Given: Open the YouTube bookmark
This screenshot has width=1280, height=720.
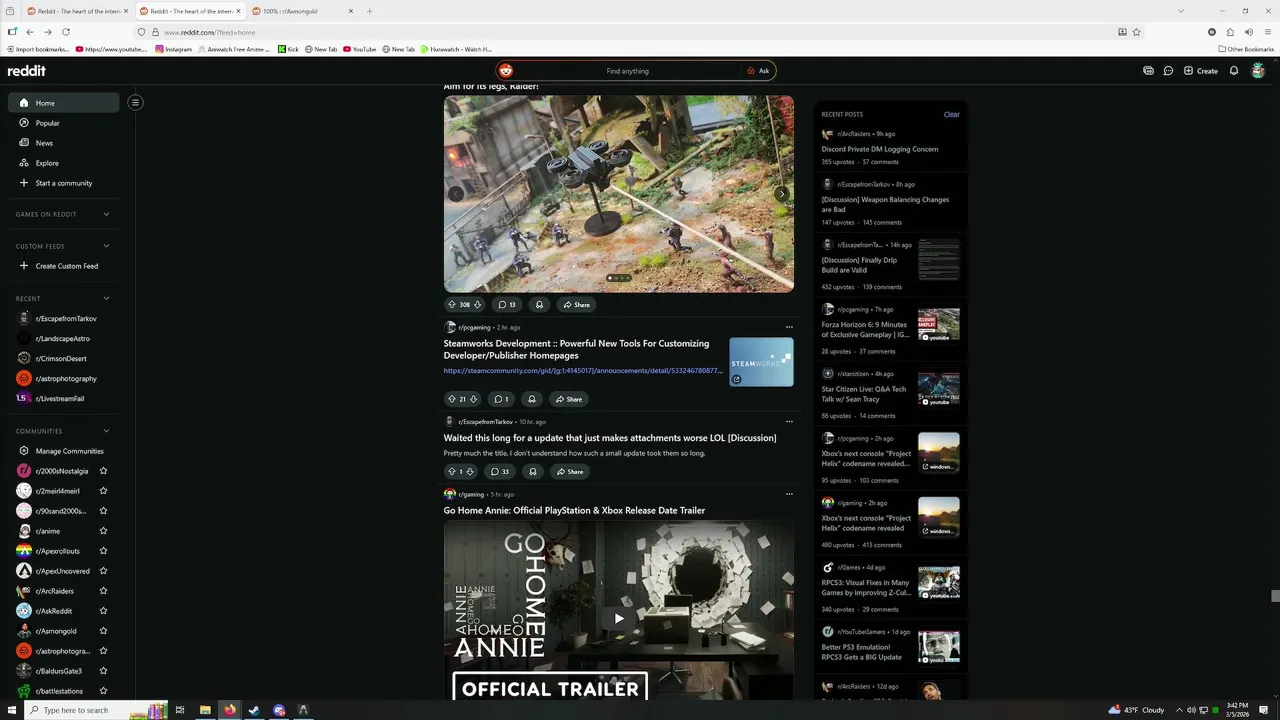Looking at the screenshot, I should click(359, 49).
